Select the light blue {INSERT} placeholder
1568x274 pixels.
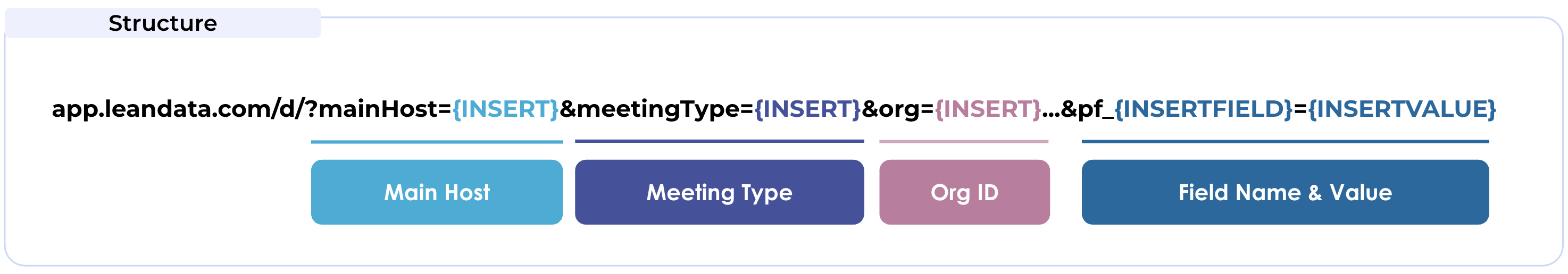[505, 109]
